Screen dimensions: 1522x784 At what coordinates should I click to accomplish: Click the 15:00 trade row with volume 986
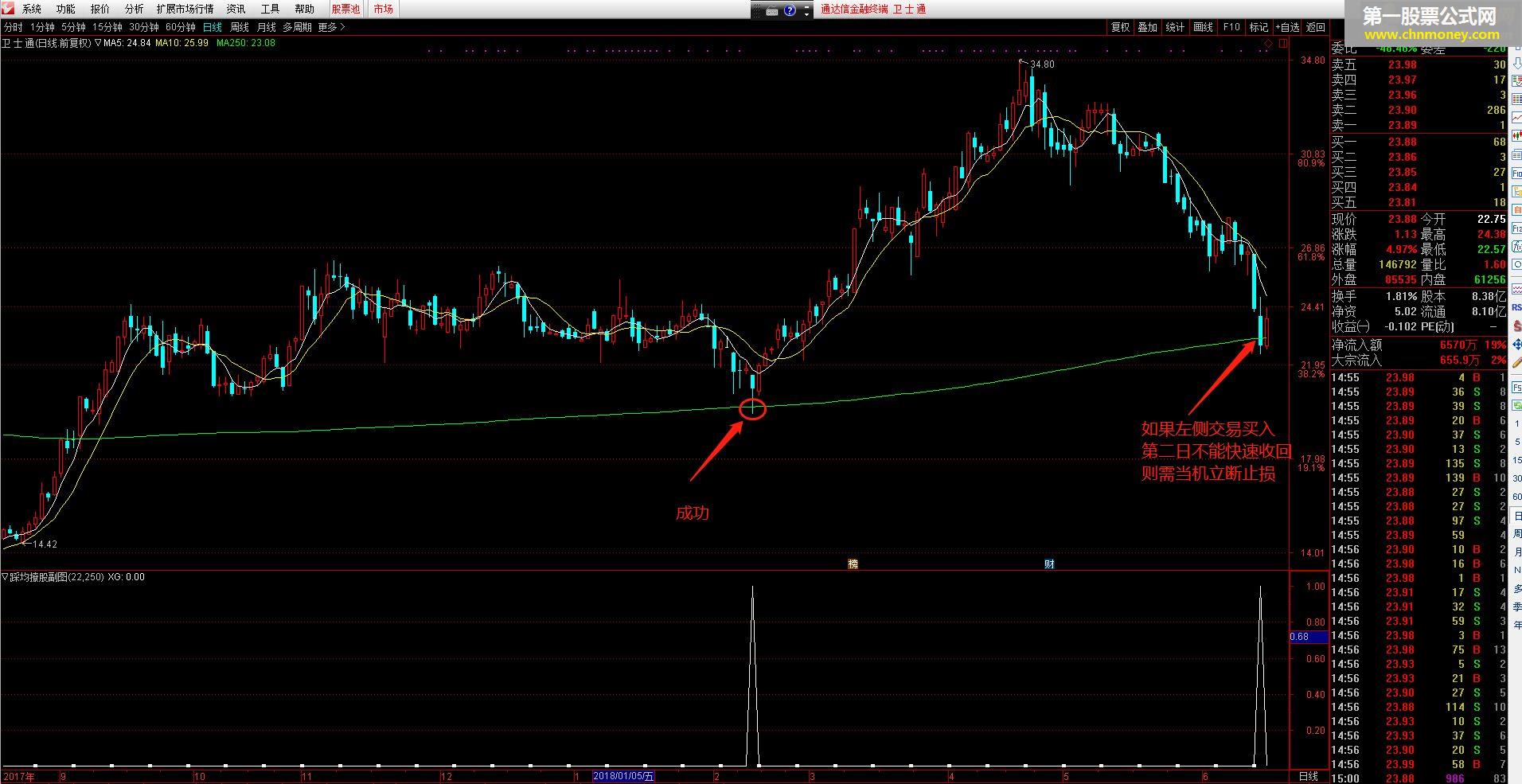[x=1419, y=778]
